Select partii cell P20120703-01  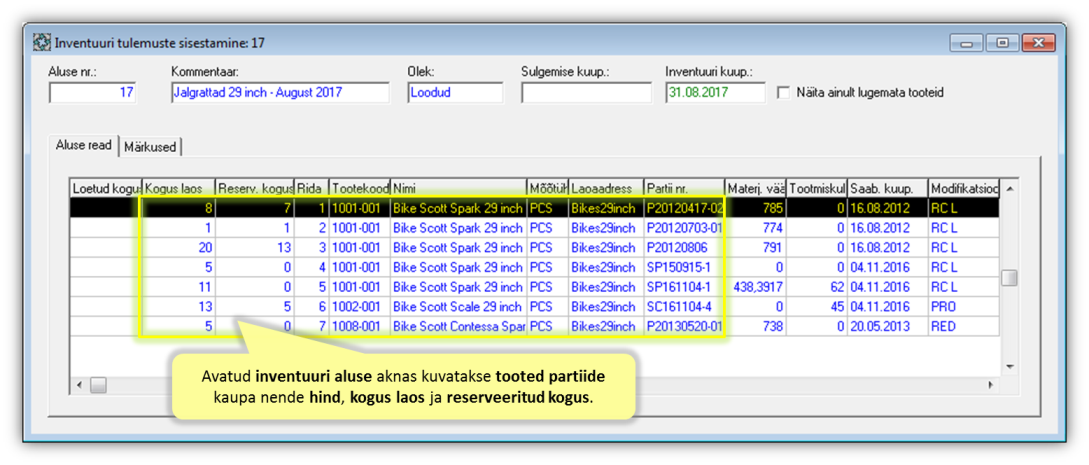point(684,227)
